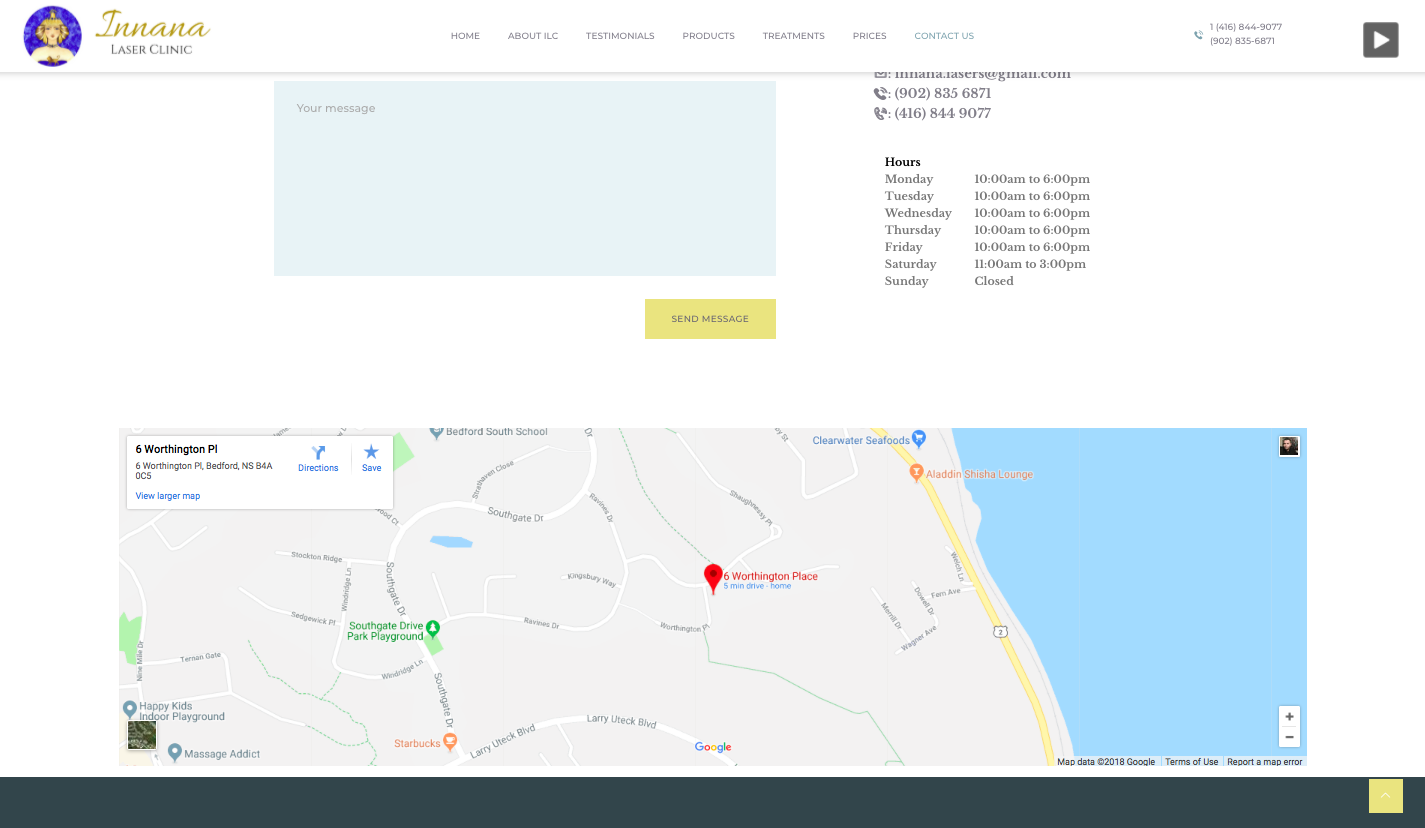The width and height of the screenshot is (1425, 828).
Task: Click the Clearwater Seafoods shopping marker
Action: [920, 438]
